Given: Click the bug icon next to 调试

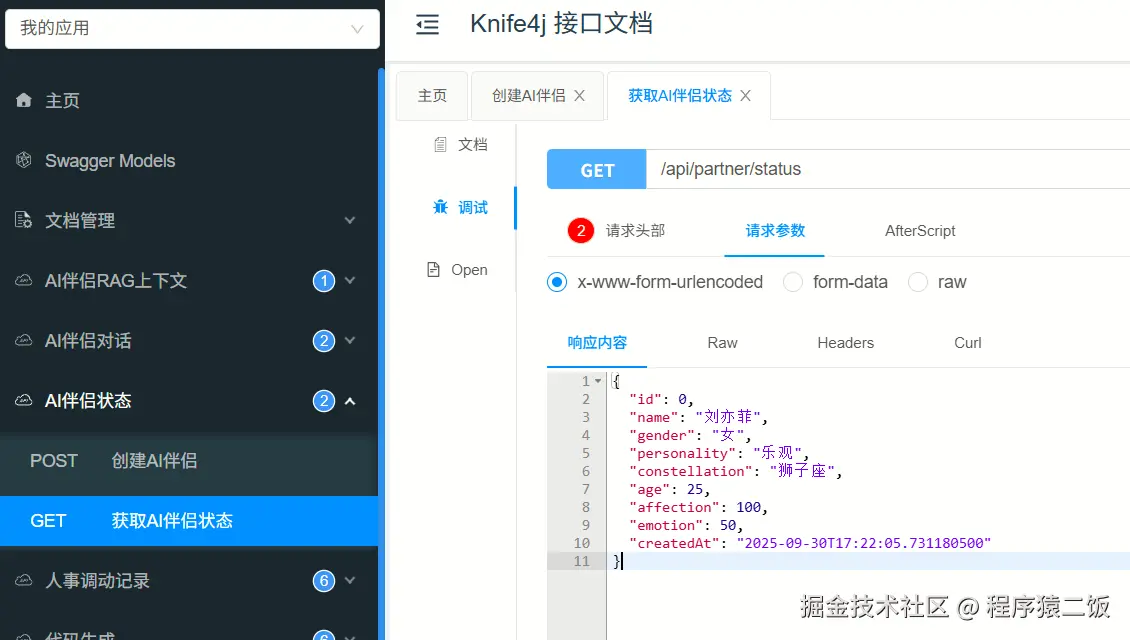Looking at the screenshot, I should tap(440, 208).
